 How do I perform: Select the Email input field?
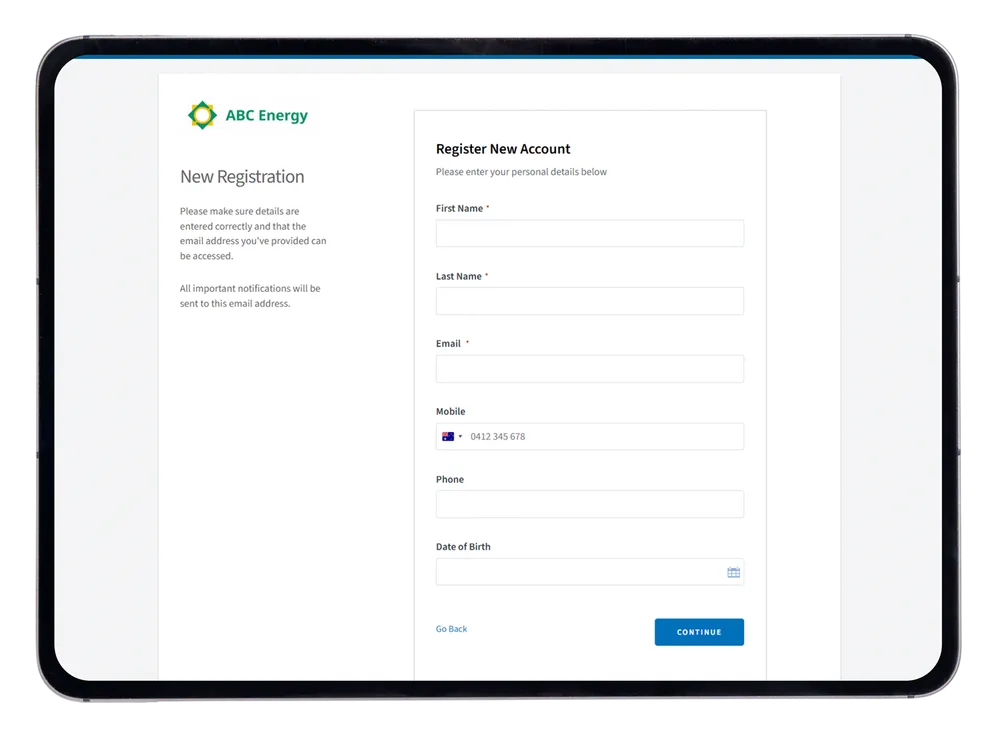590,369
